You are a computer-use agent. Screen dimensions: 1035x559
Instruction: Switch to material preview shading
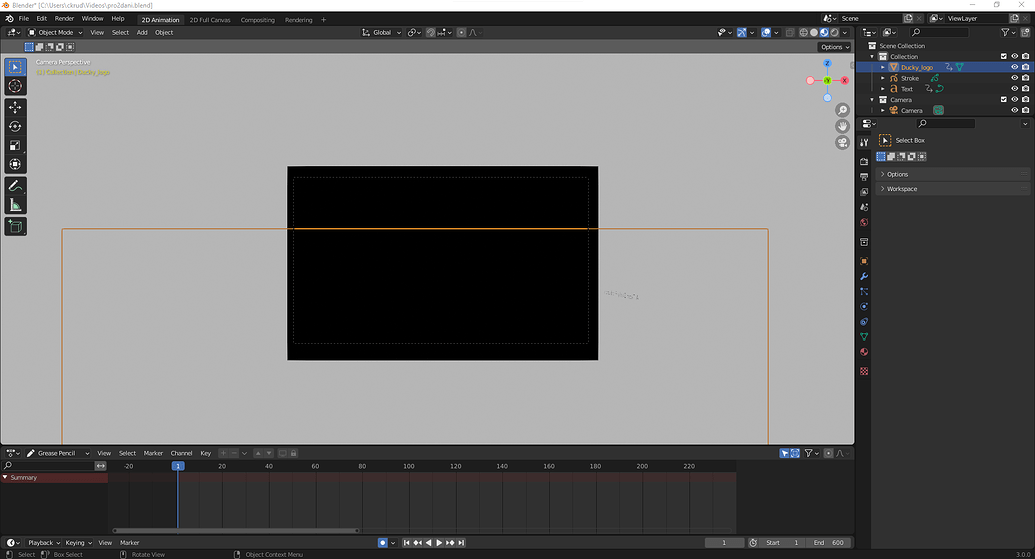coord(824,32)
